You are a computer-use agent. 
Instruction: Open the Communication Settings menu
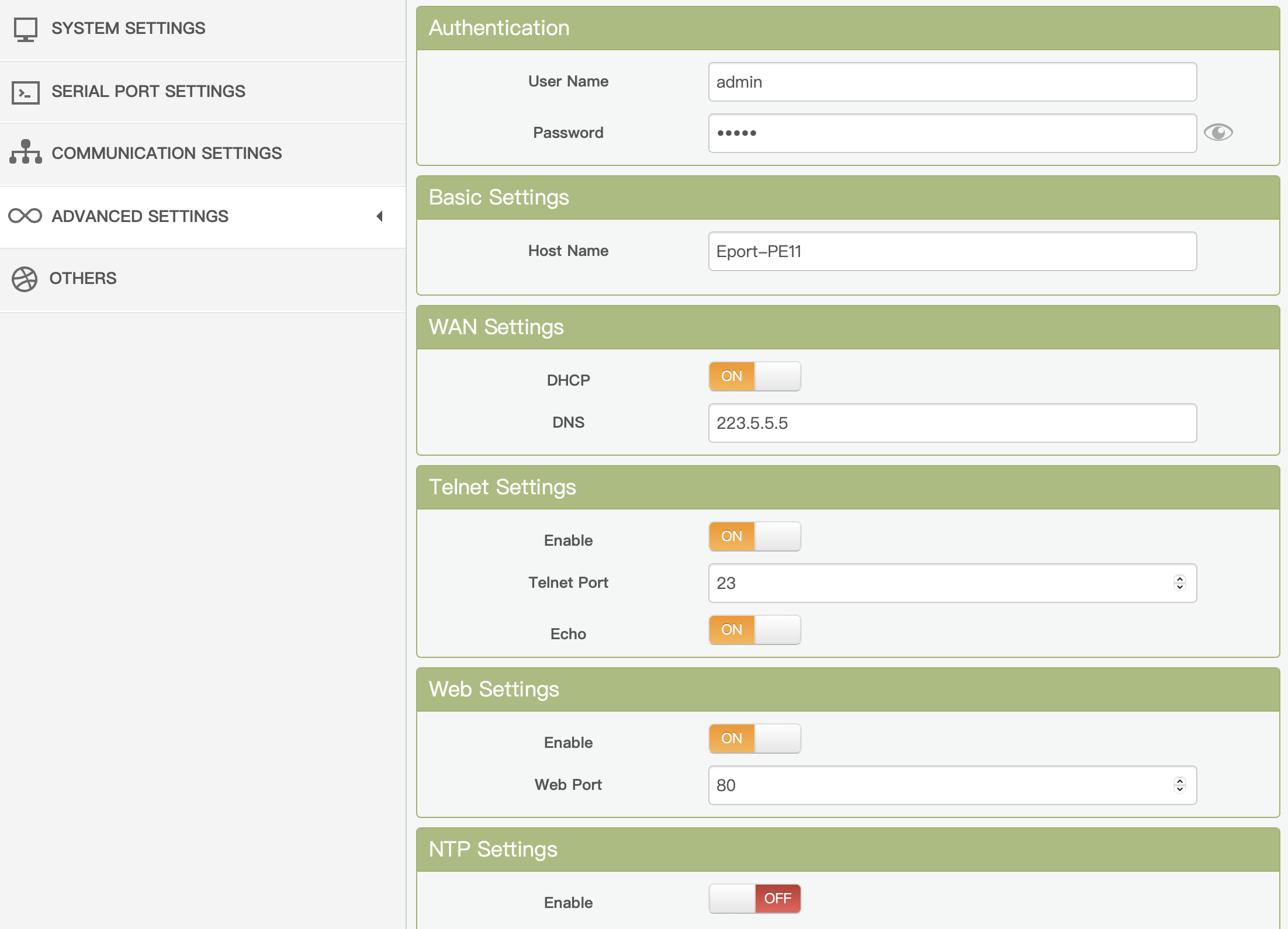(167, 153)
